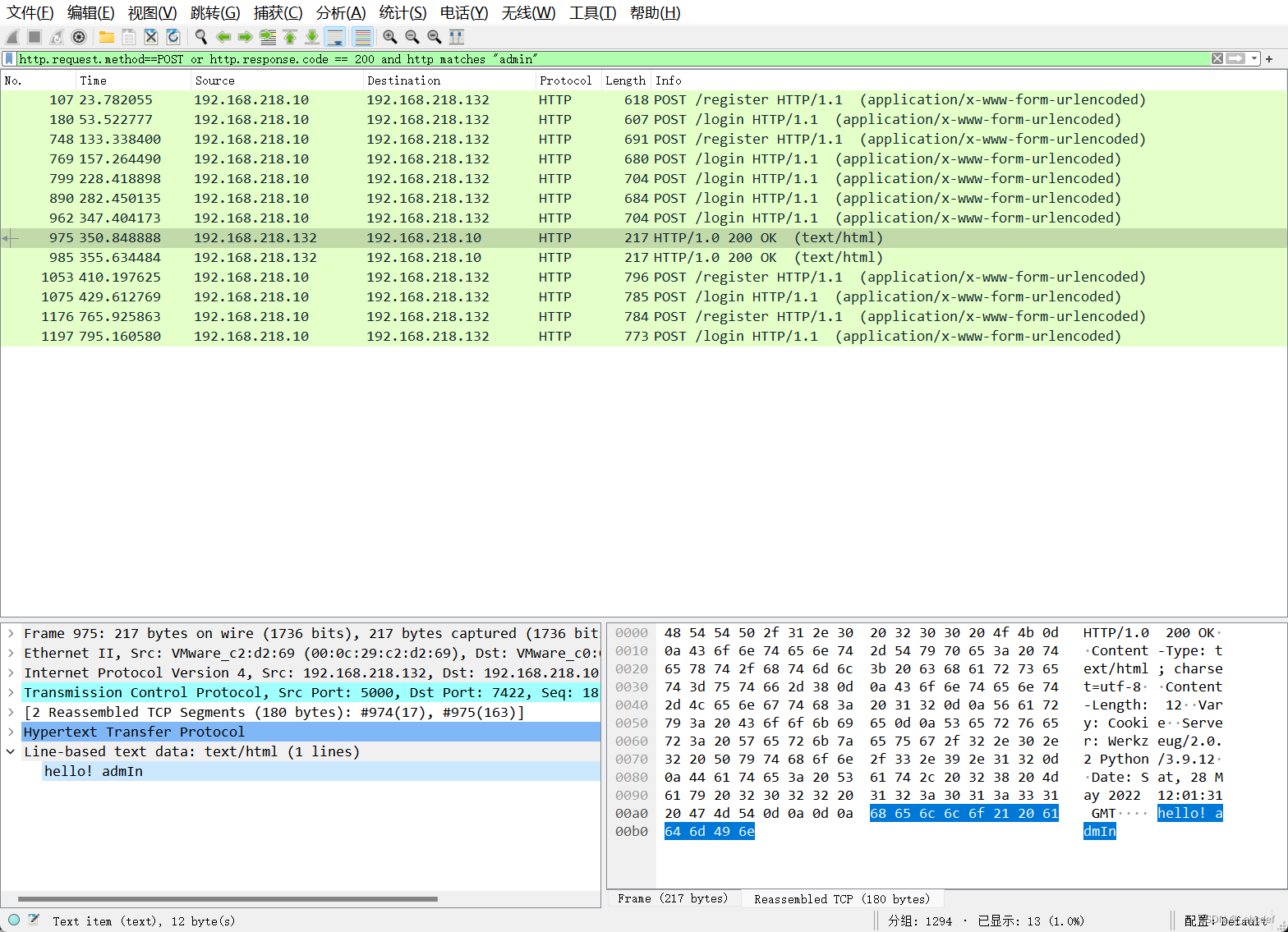Screen dimensions: 1288x932
Task: Toggle packet list colorization
Action: pyautogui.click(x=362, y=37)
